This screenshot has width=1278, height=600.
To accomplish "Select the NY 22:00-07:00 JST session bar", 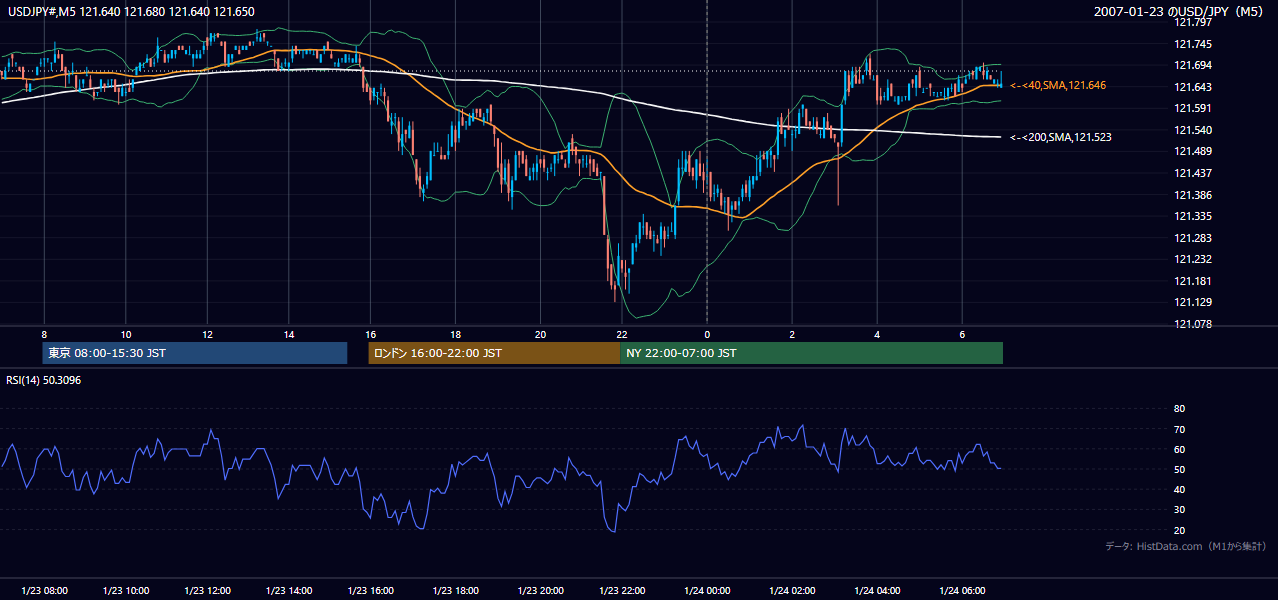I will pyautogui.click(x=811, y=353).
